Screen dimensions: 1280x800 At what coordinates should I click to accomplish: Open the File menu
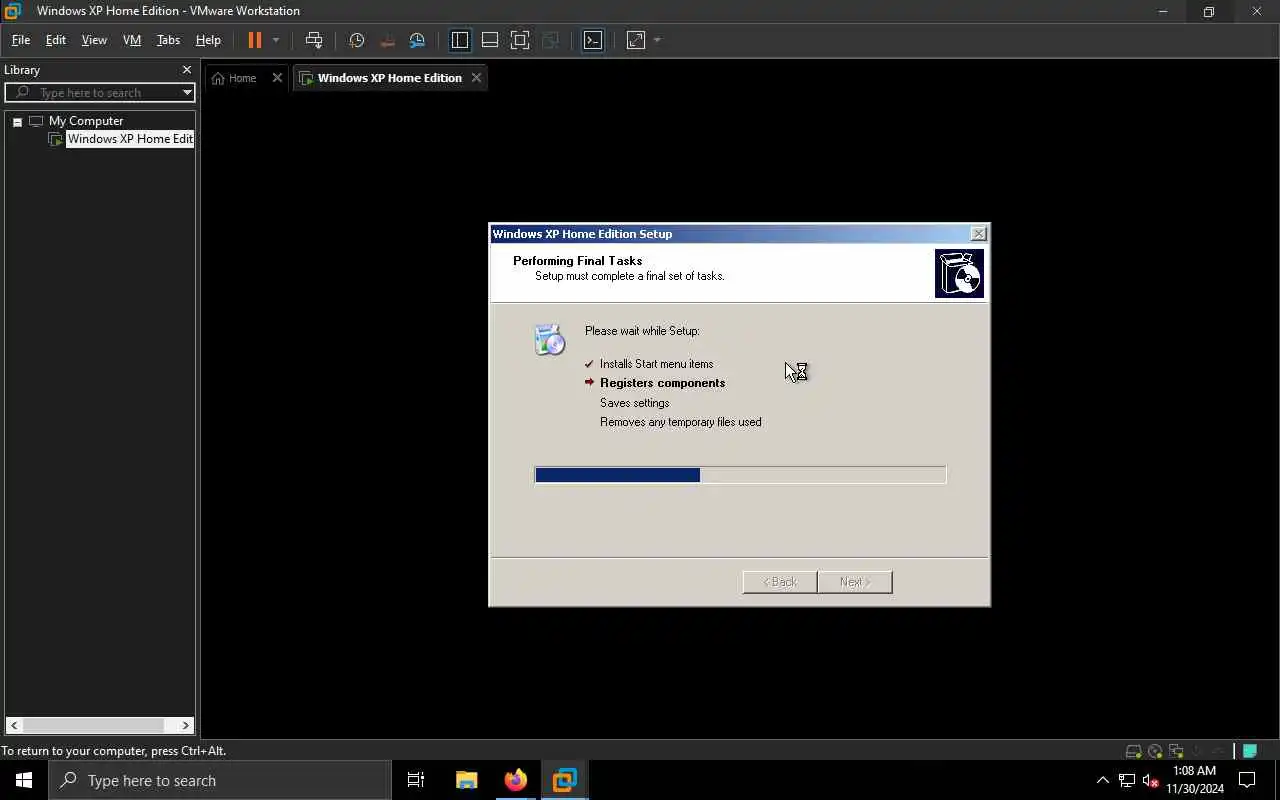tap(21, 40)
